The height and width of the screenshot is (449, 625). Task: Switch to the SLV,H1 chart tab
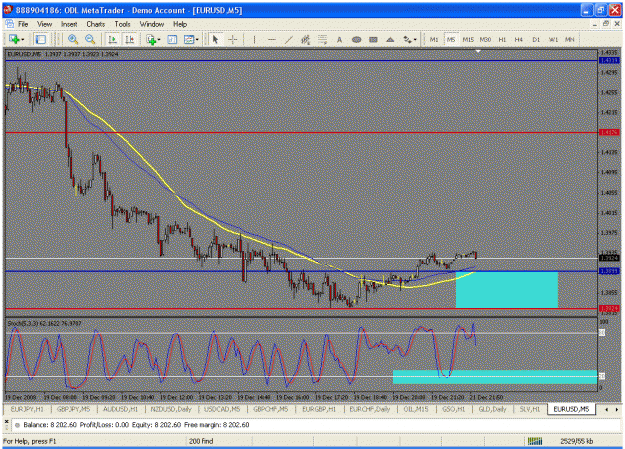(530, 409)
